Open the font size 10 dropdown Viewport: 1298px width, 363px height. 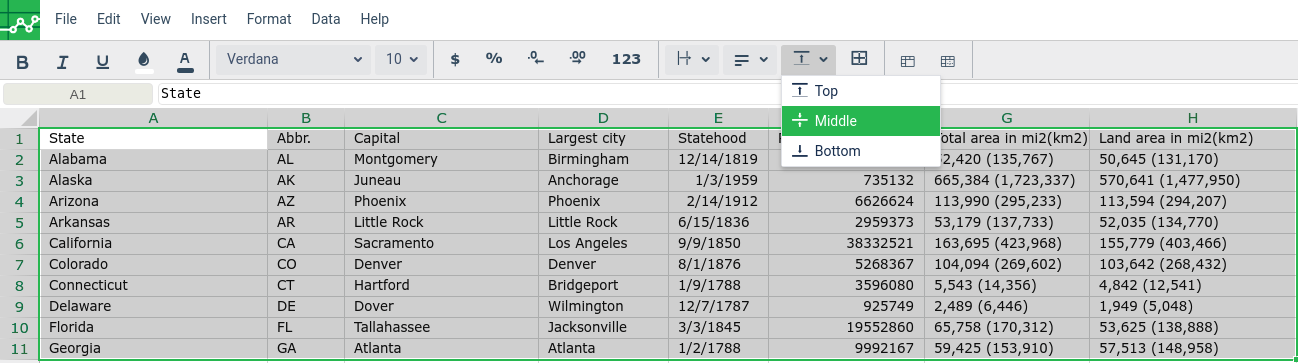tap(401, 59)
